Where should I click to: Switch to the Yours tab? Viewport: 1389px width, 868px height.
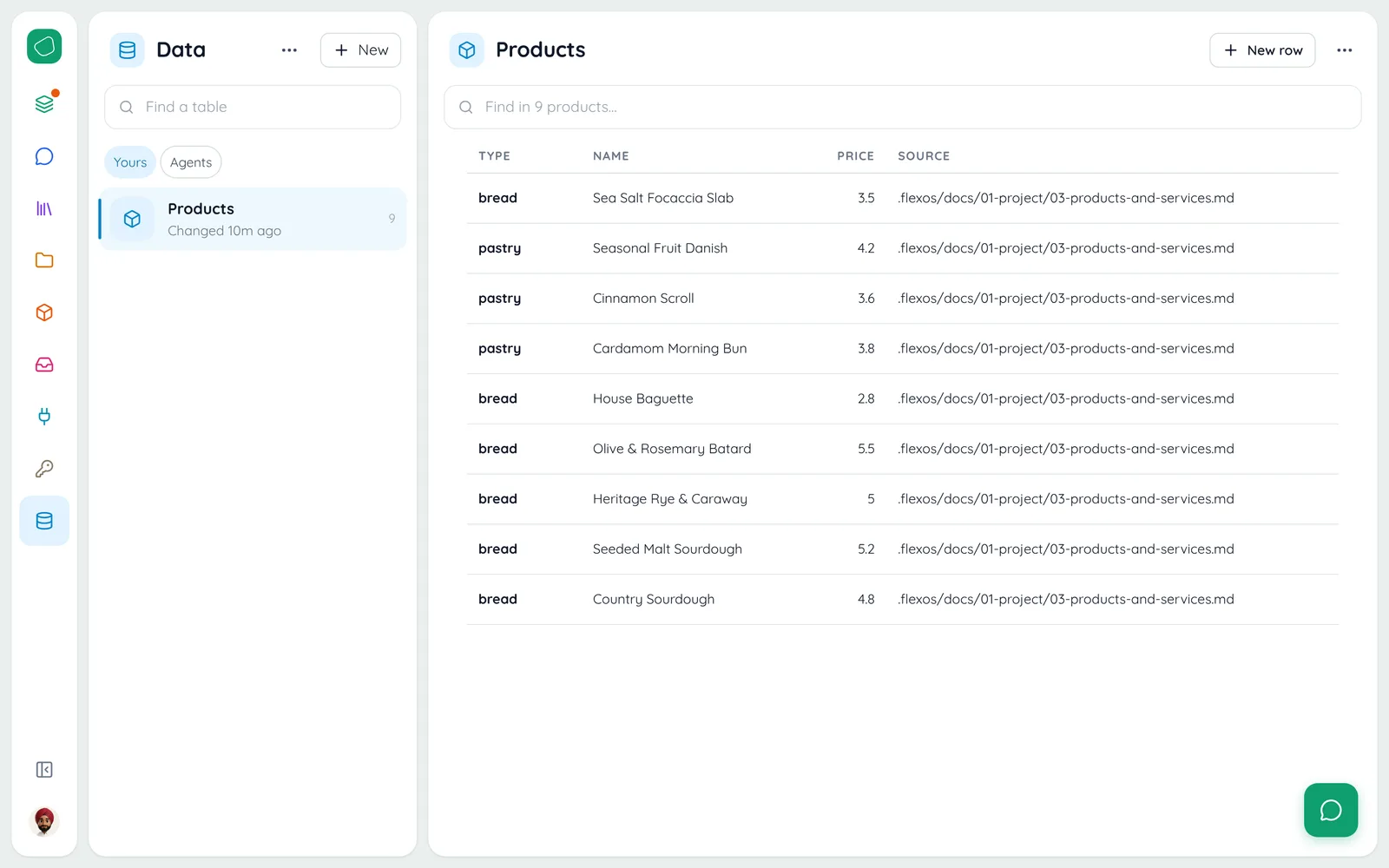(130, 162)
